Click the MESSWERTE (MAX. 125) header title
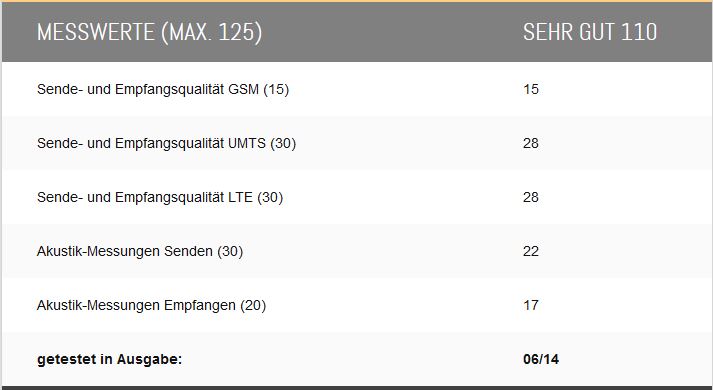The width and height of the screenshot is (713, 390). point(149,33)
